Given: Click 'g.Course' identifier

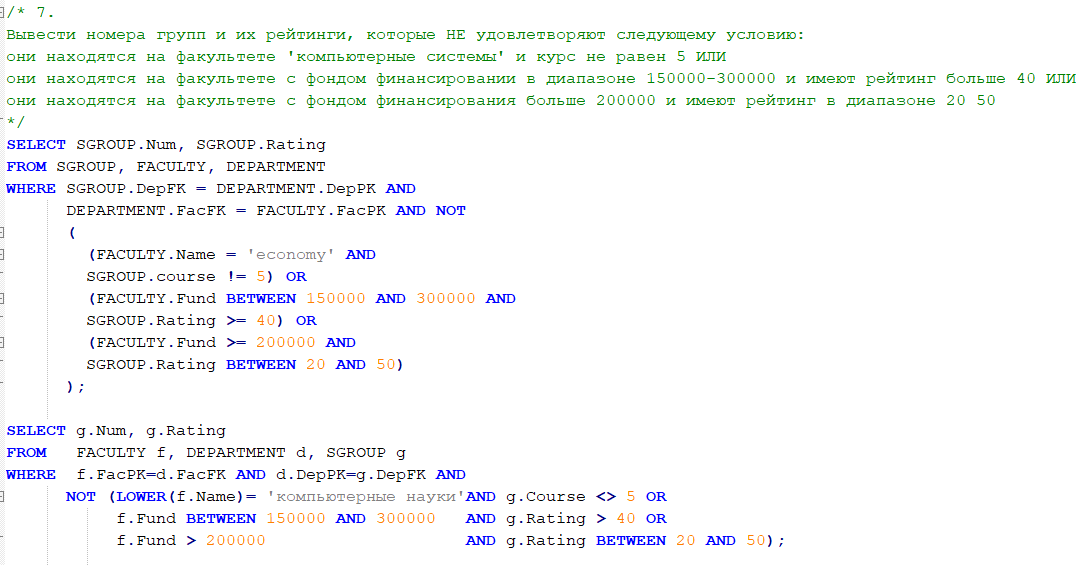Looking at the screenshot, I should click(x=545, y=496).
